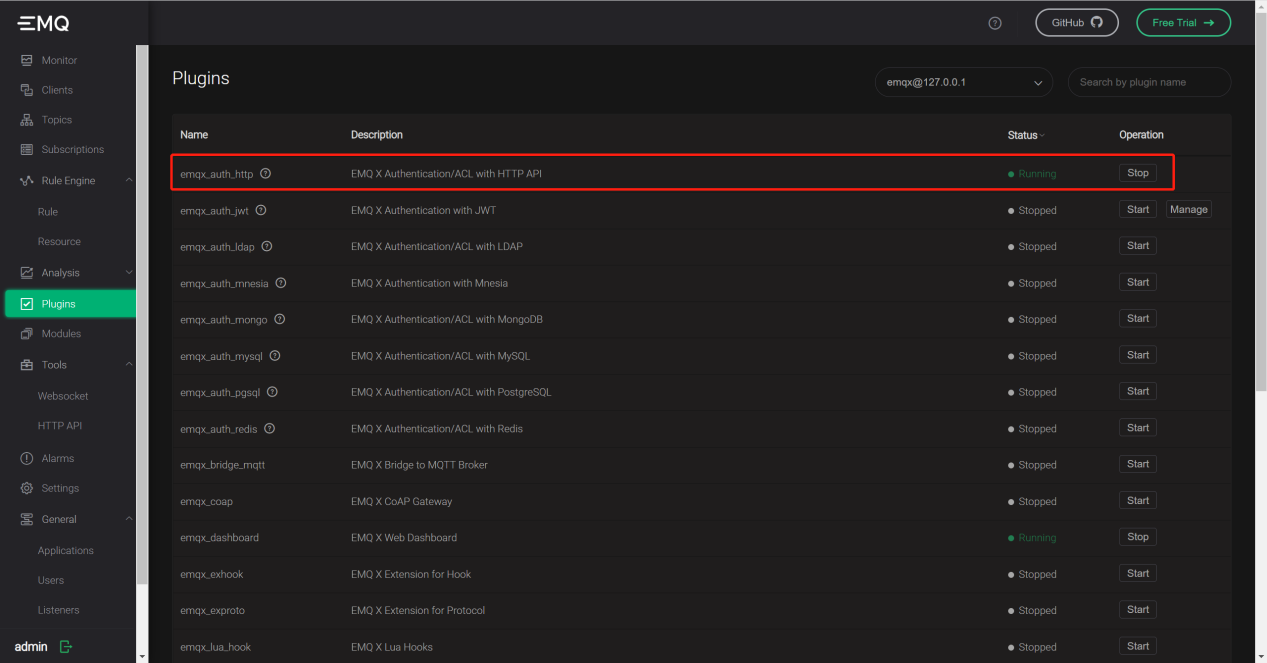Start the emqx_coap plugin
This screenshot has height=663, width=1267.
pyautogui.click(x=1138, y=500)
